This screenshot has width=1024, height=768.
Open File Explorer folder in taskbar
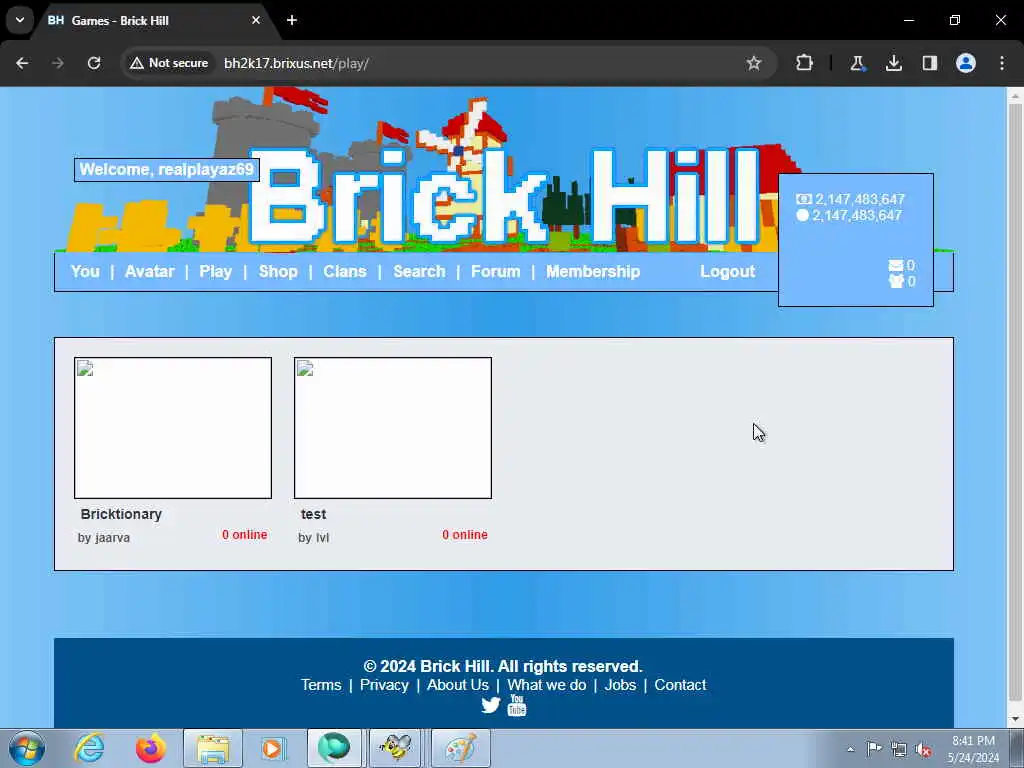212,748
